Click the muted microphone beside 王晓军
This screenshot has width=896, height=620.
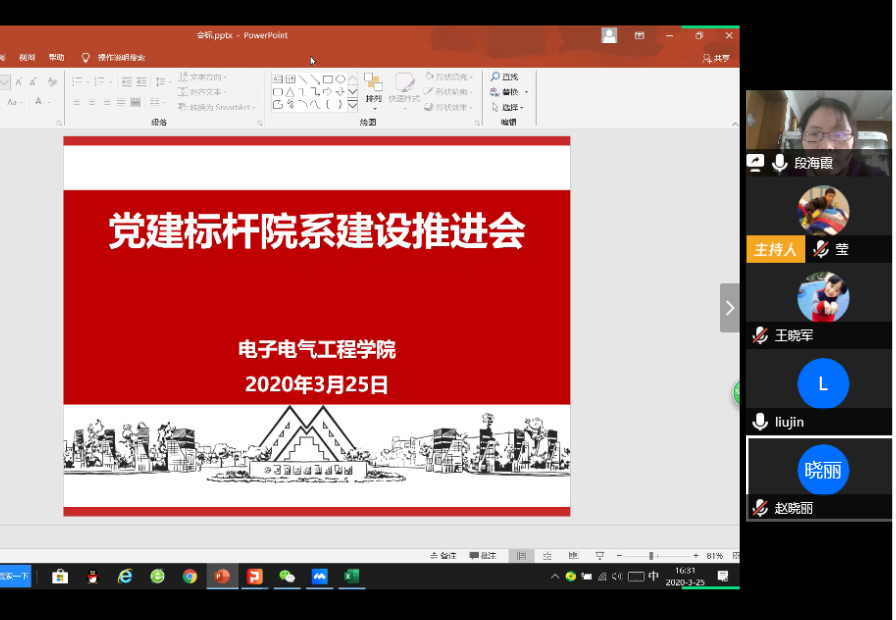tap(761, 335)
